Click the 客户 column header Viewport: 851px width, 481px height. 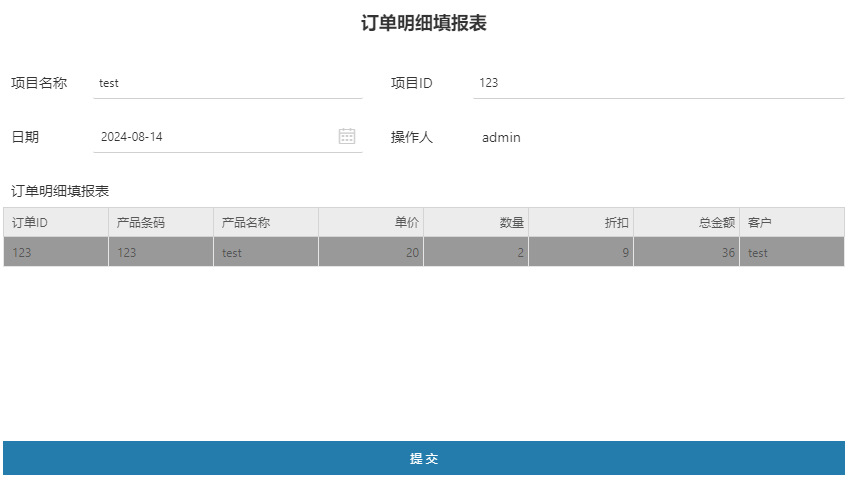(x=792, y=222)
